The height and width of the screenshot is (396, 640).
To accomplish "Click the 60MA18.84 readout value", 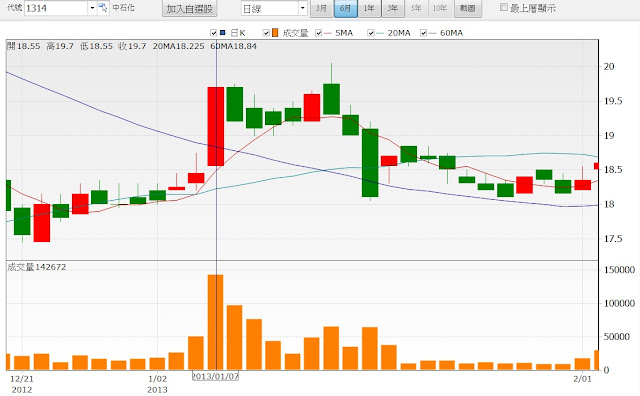I will [x=233, y=46].
